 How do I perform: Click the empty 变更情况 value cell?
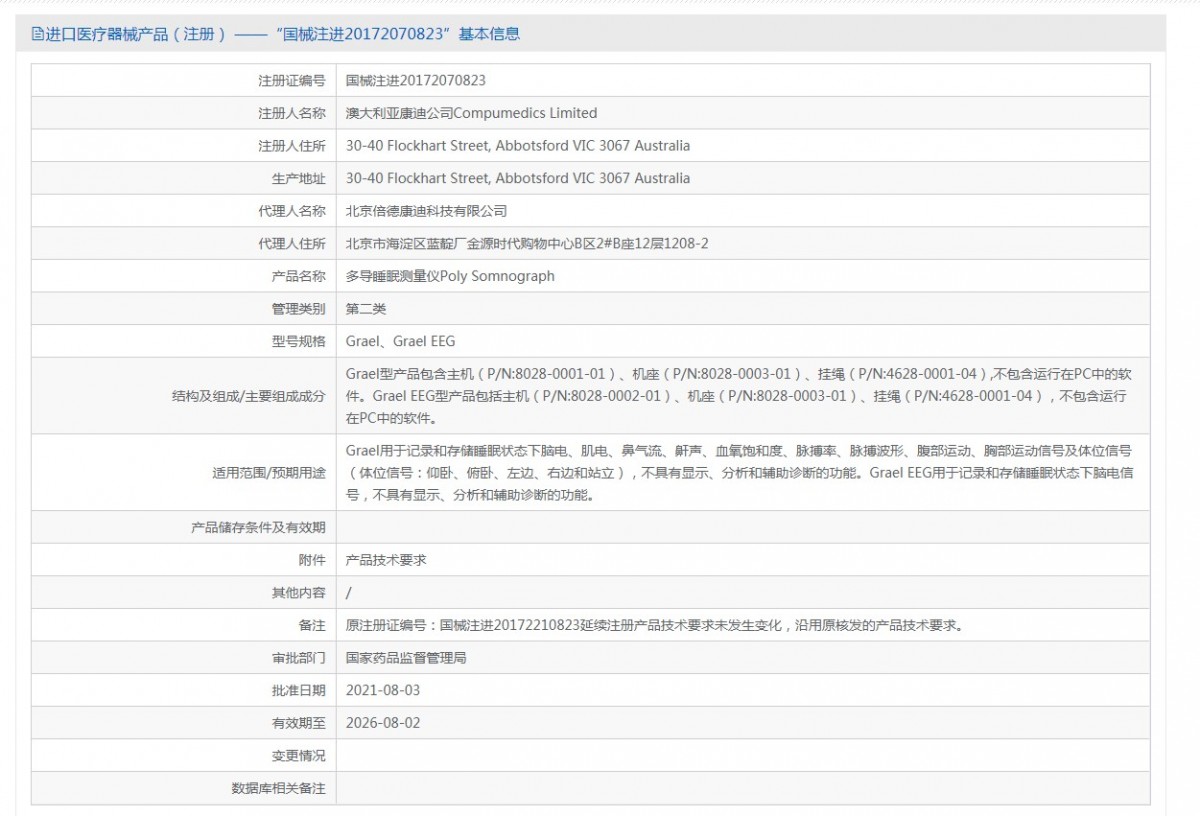(742, 755)
